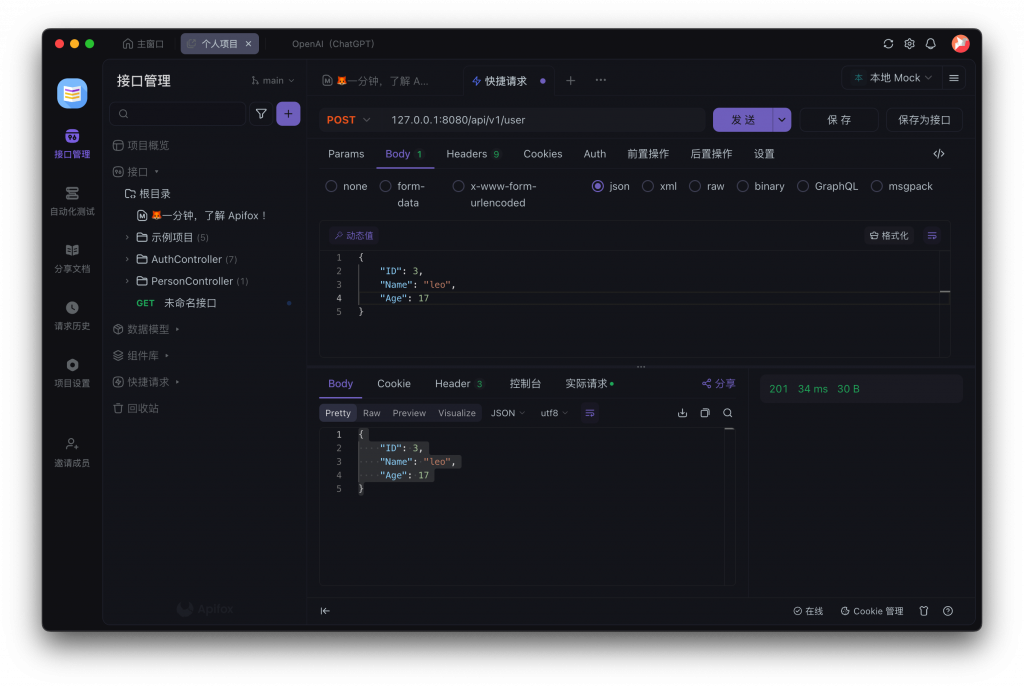Open the main branch dropdown
Image resolution: width=1024 pixels, height=687 pixels.
(x=273, y=81)
